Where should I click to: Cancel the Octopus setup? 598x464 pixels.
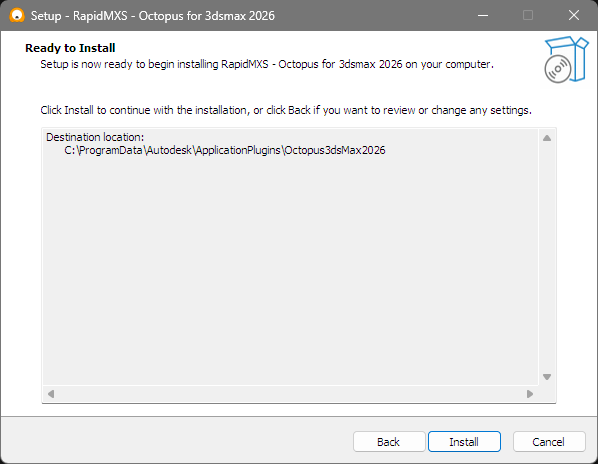[x=549, y=442]
